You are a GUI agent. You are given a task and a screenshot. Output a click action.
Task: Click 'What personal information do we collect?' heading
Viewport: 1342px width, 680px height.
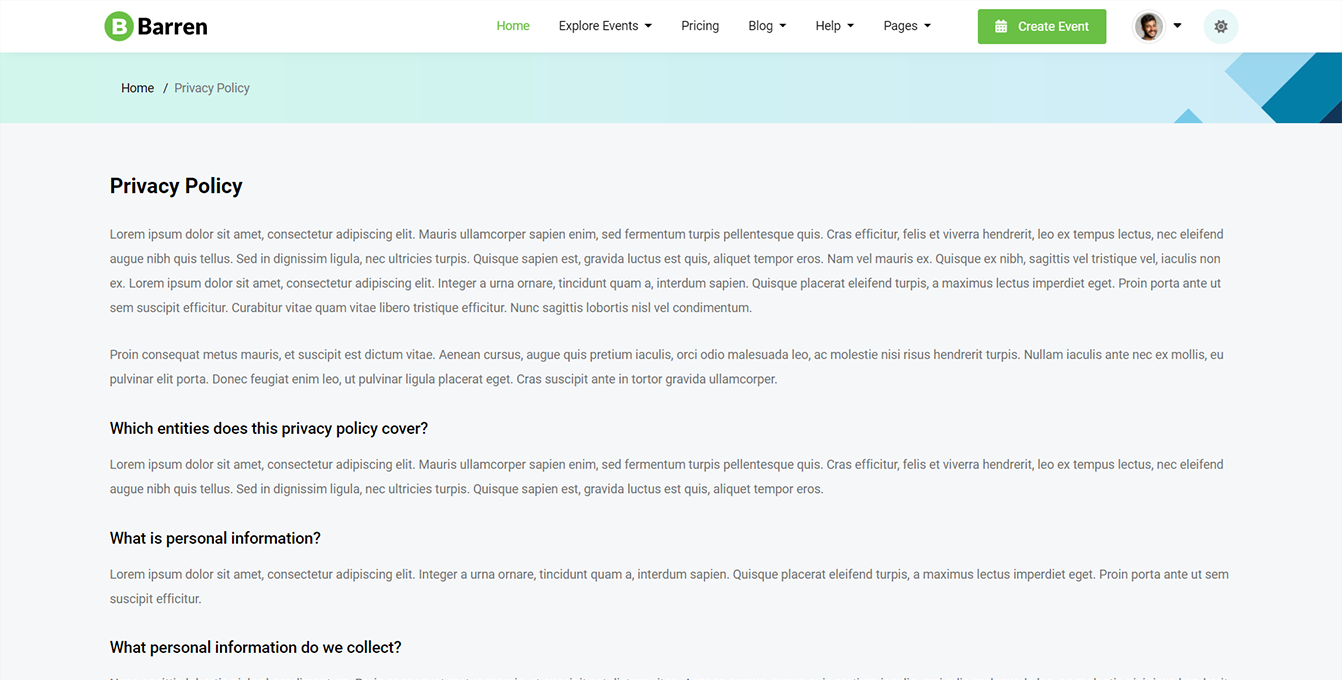pos(255,647)
